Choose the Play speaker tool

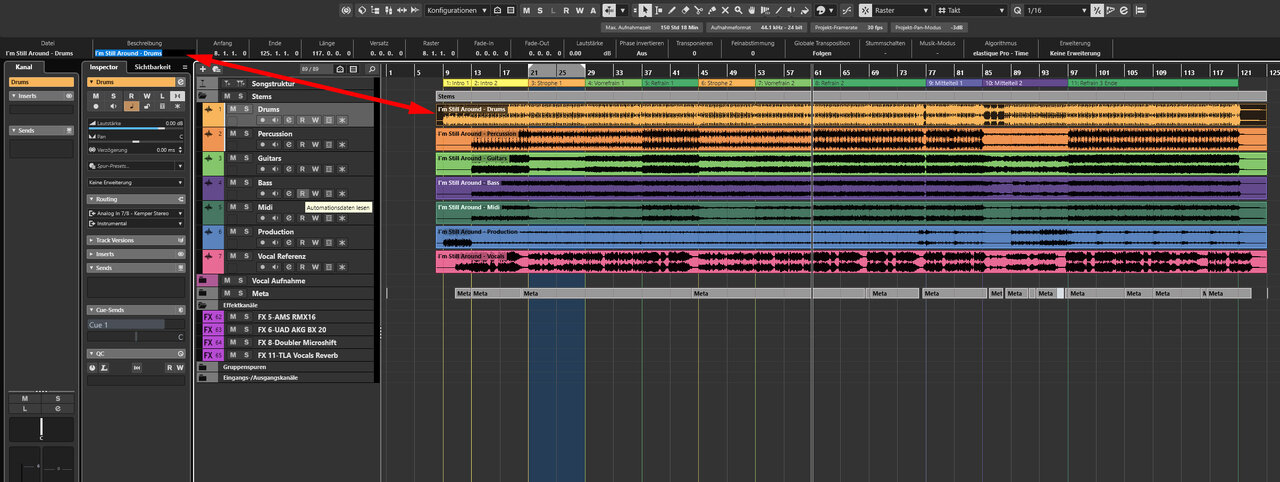point(791,10)
